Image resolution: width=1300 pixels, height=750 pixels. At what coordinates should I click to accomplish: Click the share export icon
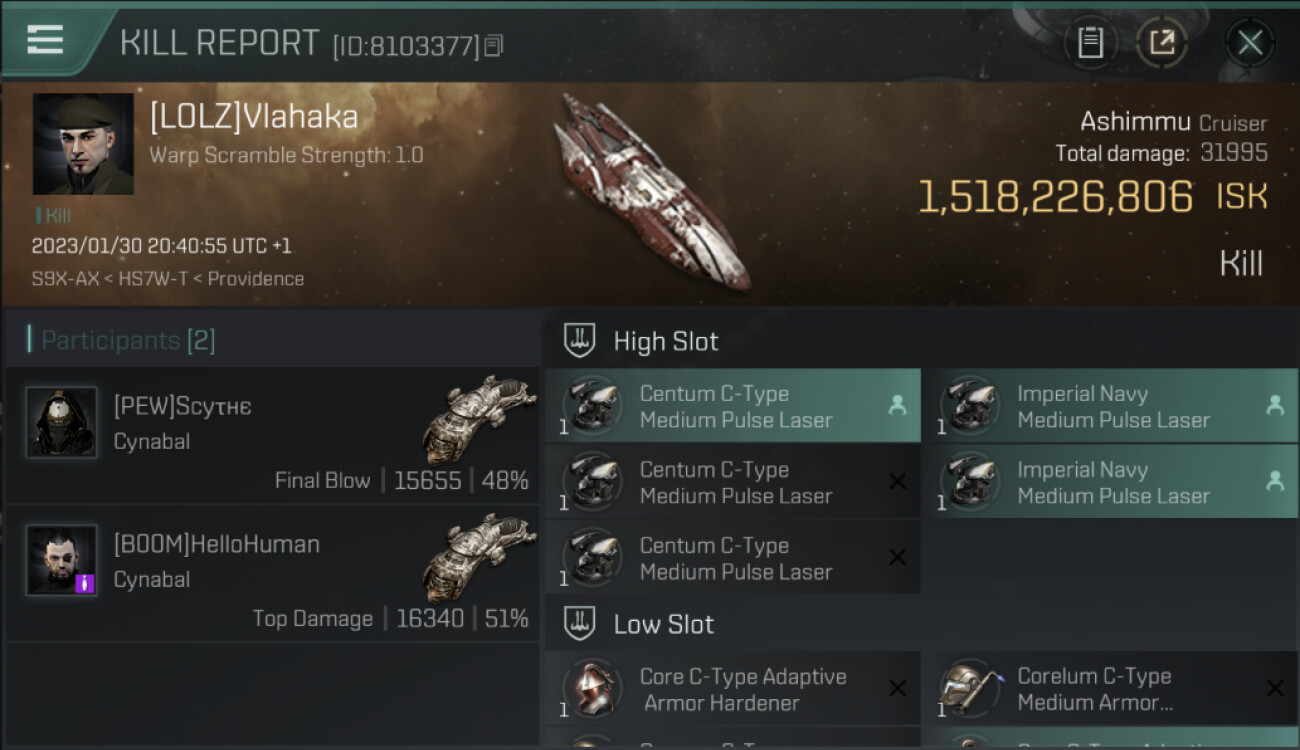tap(1161, 43)
